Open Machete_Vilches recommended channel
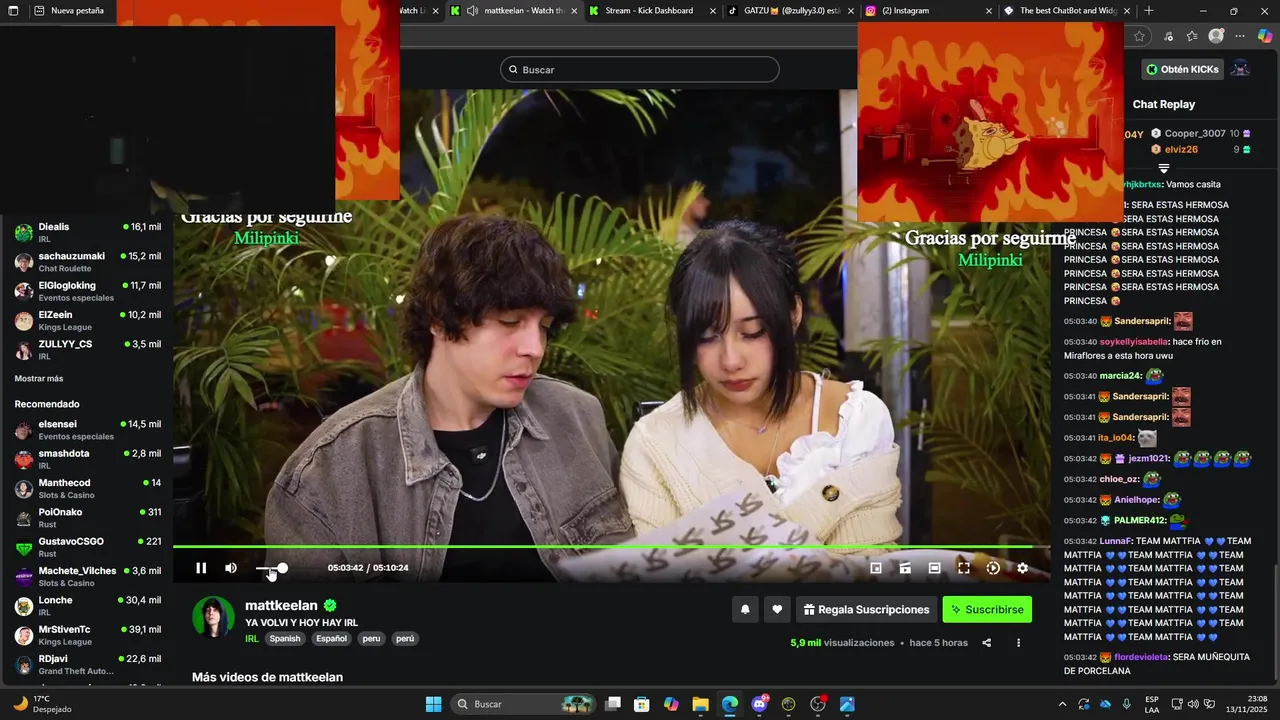Screen dimensions: 1280x720 87,576
